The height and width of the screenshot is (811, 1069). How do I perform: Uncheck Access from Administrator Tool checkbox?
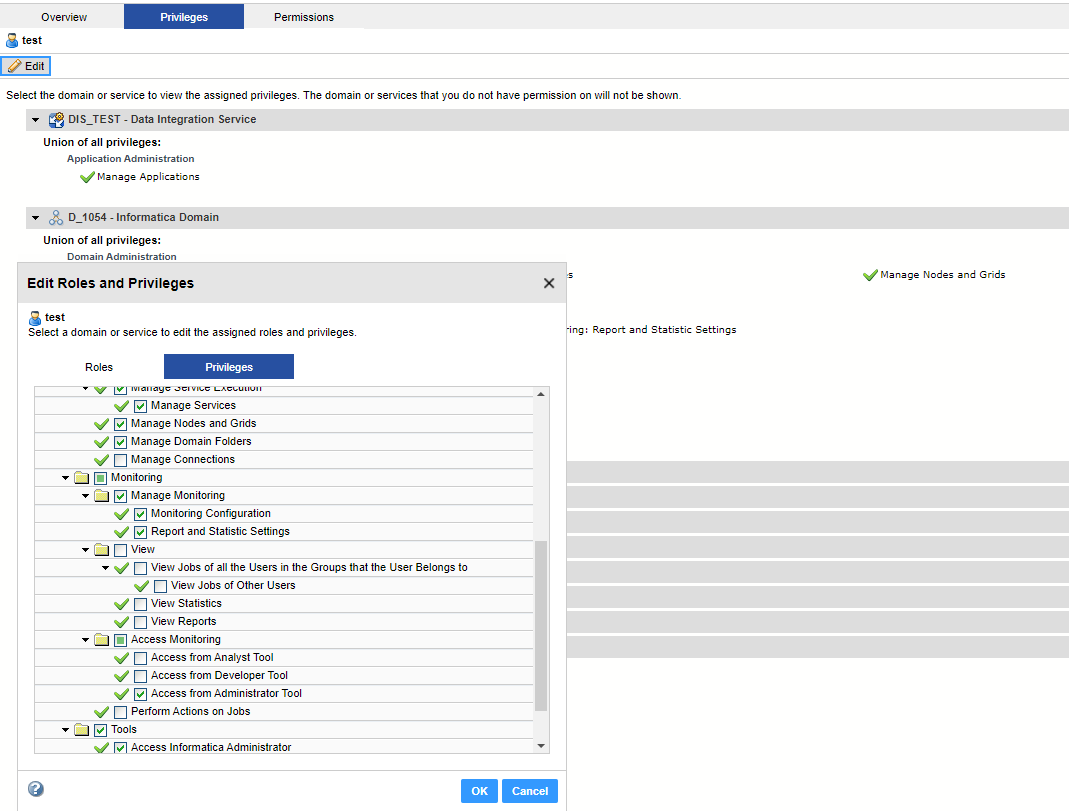140,694
